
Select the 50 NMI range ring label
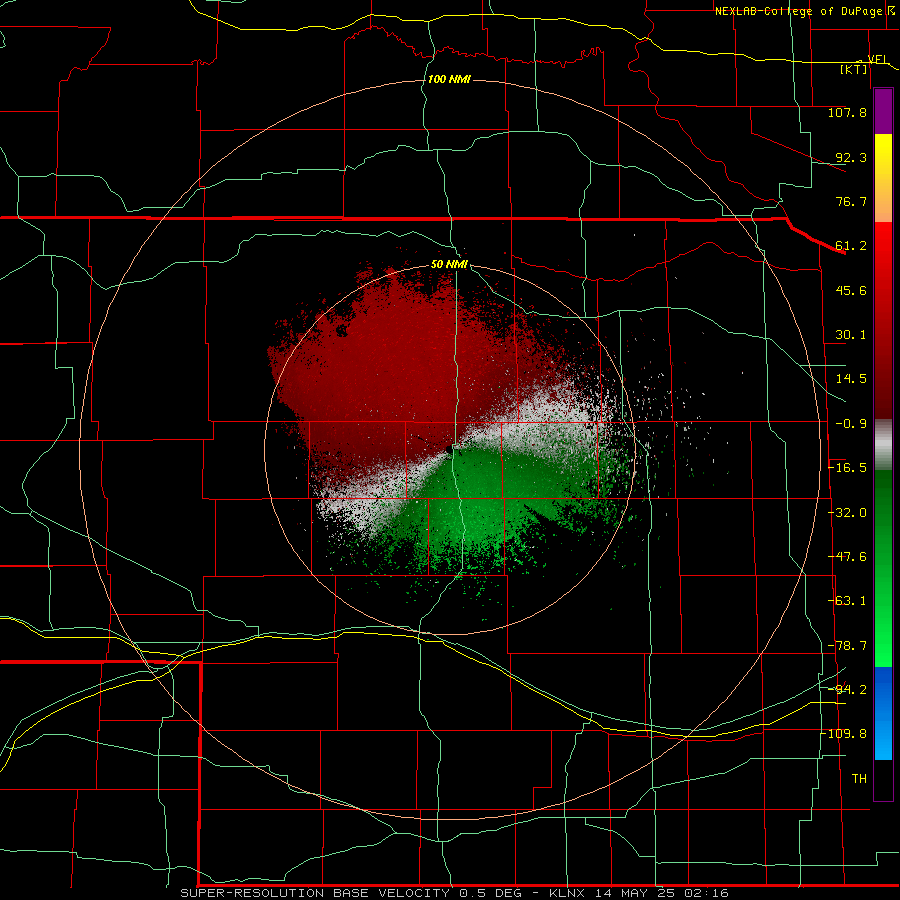pyautogui.click(x=449, y=265)
